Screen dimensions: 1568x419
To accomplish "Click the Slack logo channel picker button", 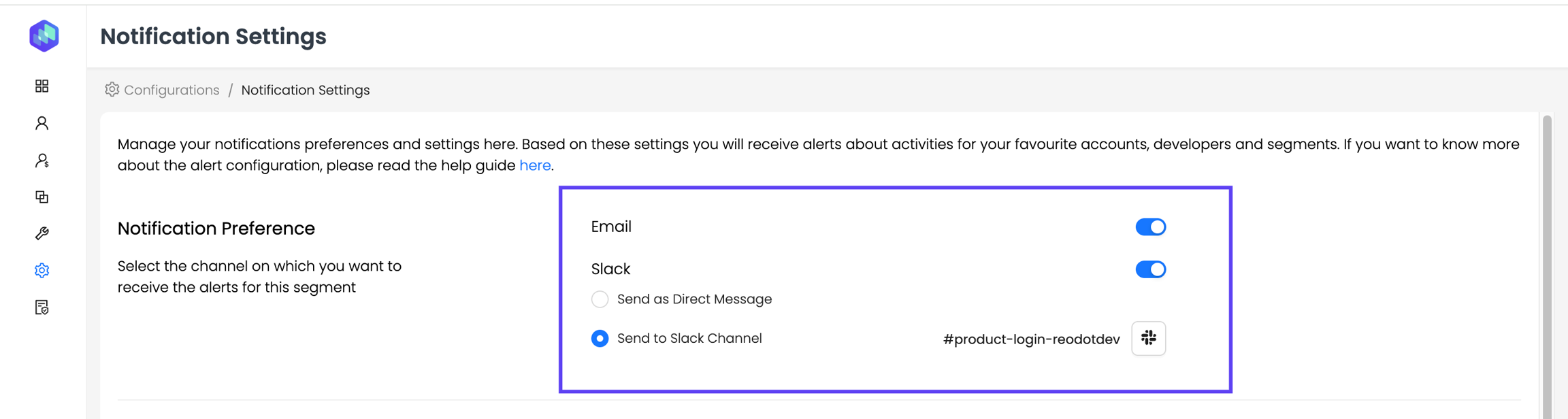I will point(1148,338).
